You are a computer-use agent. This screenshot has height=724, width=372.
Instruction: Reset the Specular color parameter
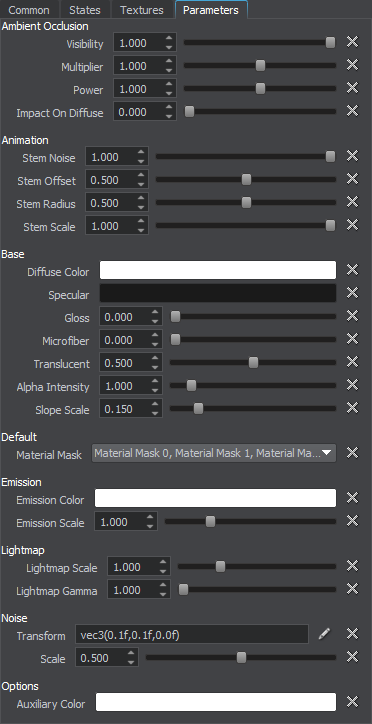pos(352,293)
